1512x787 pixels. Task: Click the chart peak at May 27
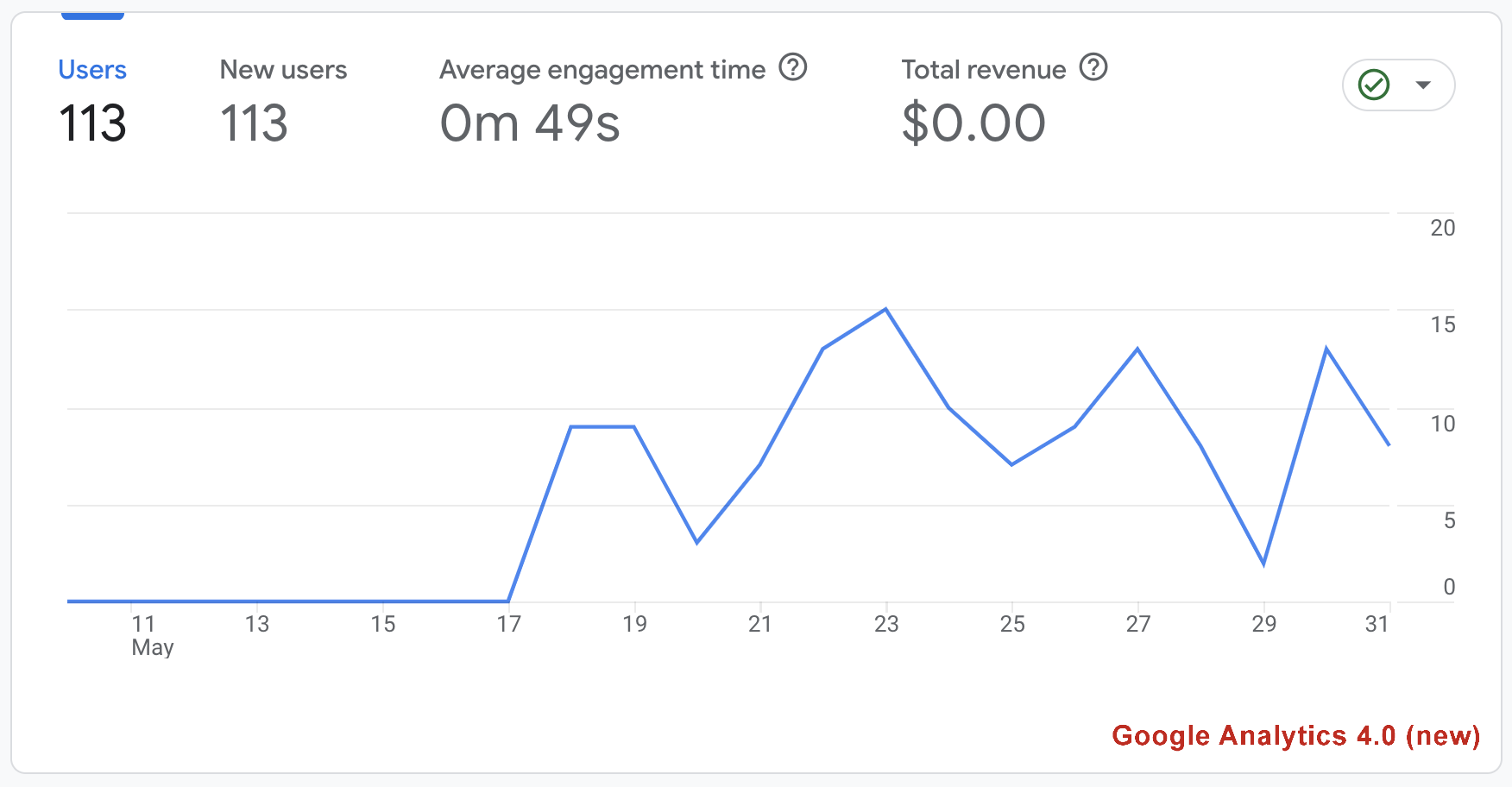[1137, 349]
